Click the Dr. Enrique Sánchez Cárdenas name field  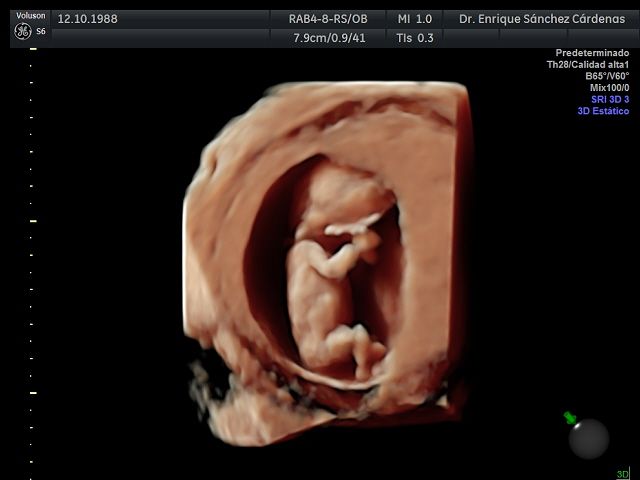[x=542, y=19]
